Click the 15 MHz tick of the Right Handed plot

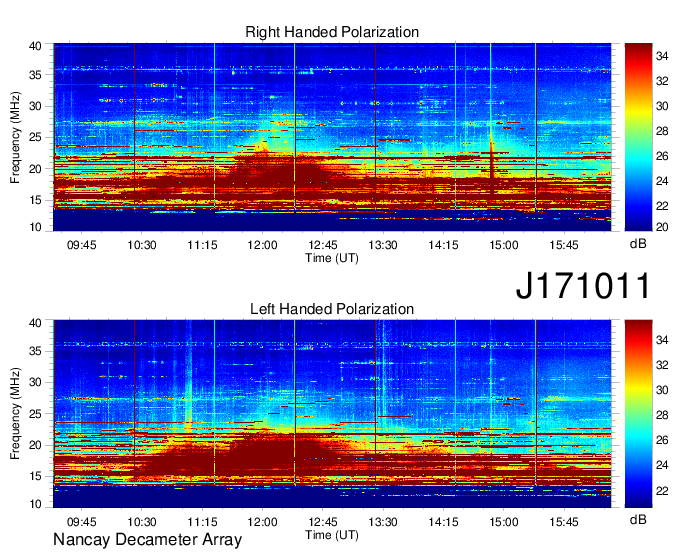[x=35, y=200]
